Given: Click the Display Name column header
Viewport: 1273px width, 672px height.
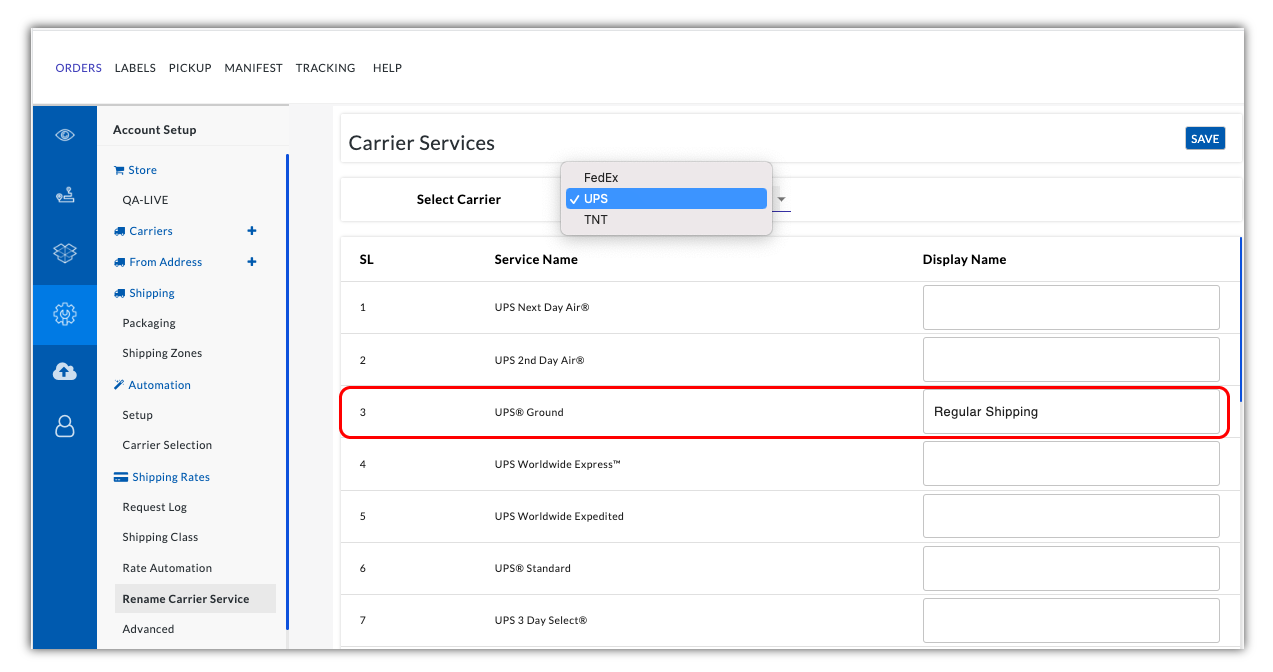Looking at the screenshot, I should (964, 259).
